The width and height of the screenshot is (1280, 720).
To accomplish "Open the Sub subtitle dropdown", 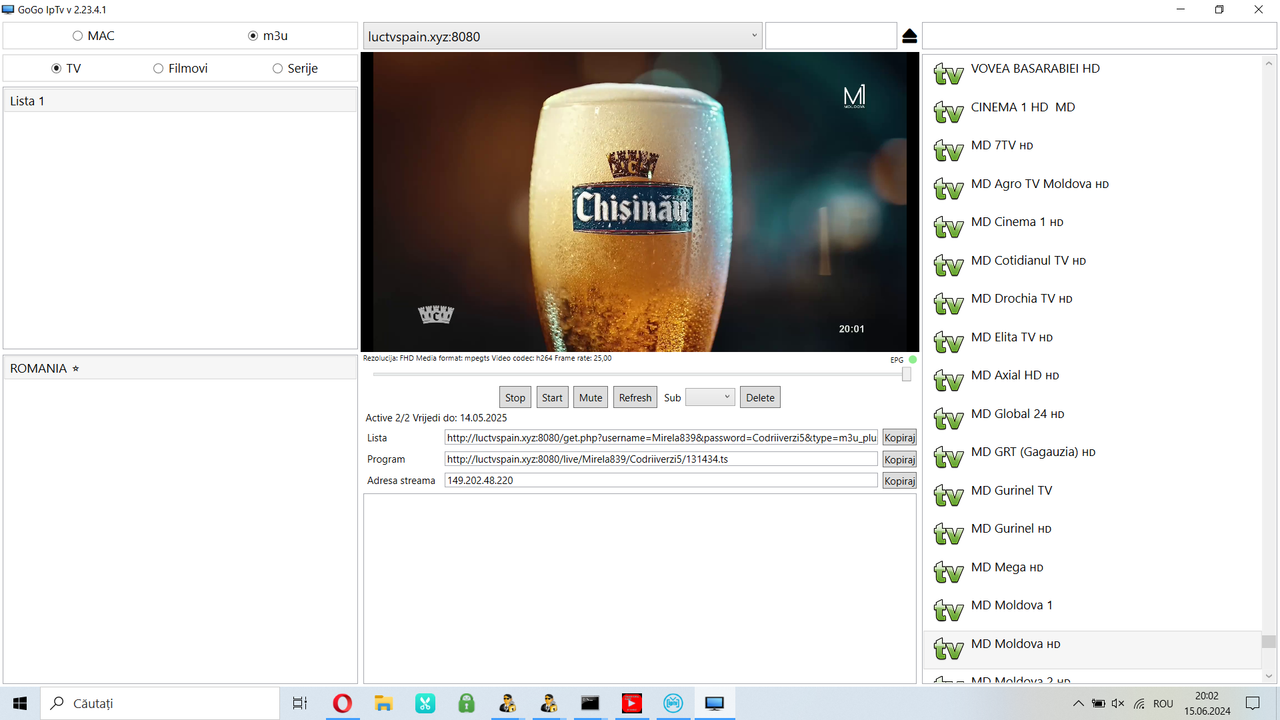I will point(710,397).
